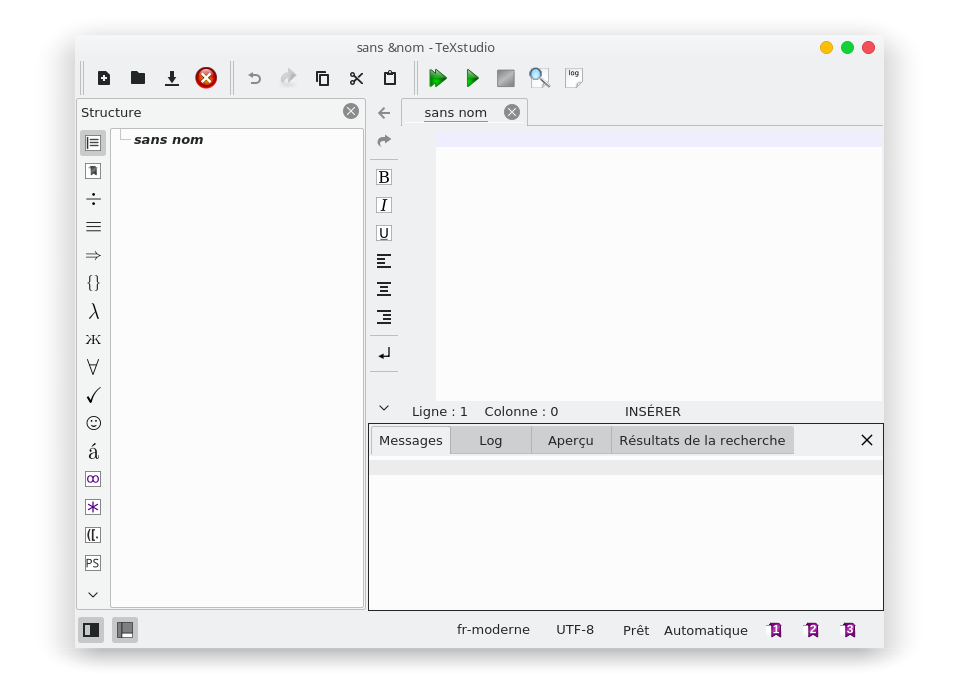Apply italic with the I icon
959x683 pixels.
tap(384, 205)
